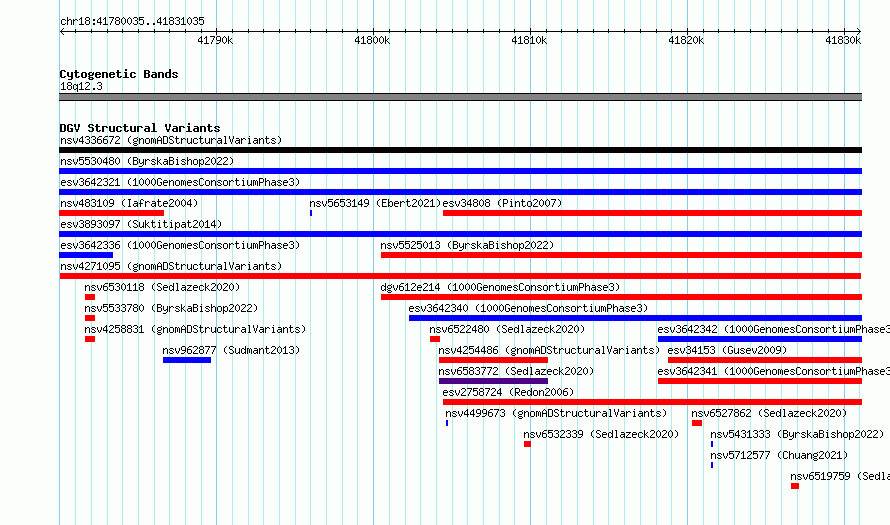Viewport: 890px width, 525px height.
Task: Click the 41810k ruler label
Action: coord(529,40)
